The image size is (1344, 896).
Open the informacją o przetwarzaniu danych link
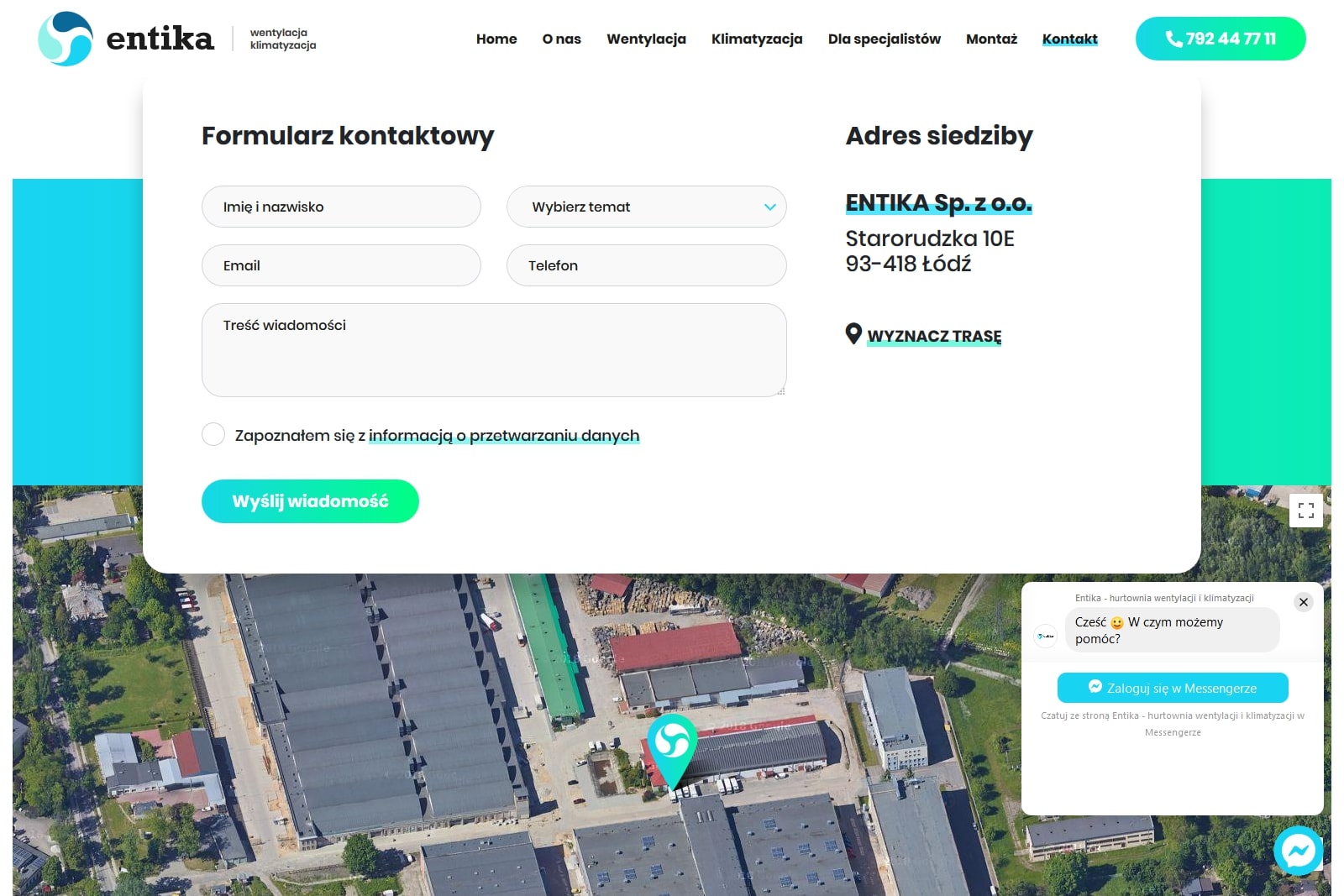[x=504, y=436]
